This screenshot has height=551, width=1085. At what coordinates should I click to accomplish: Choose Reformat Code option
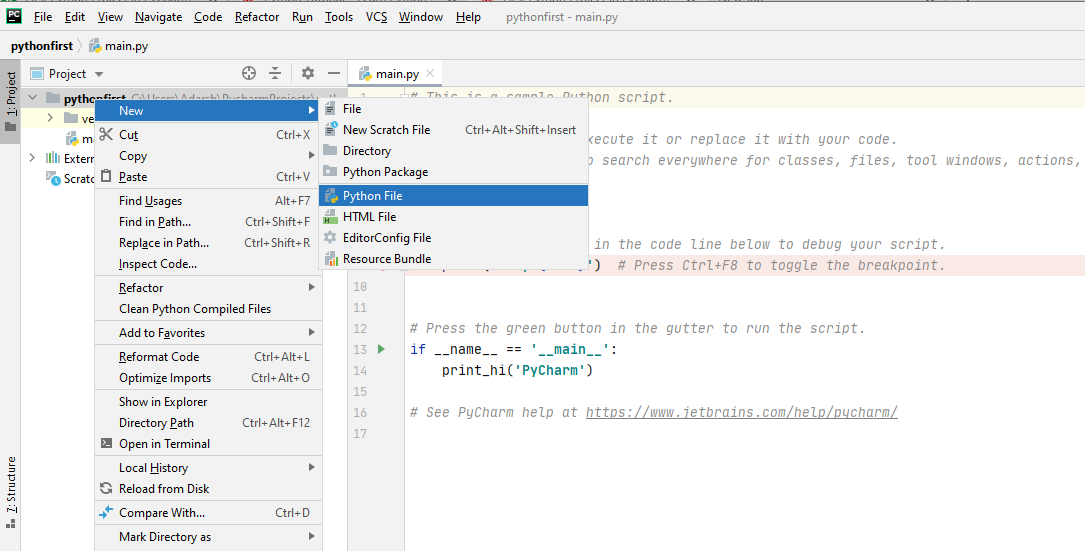(208, 356)
